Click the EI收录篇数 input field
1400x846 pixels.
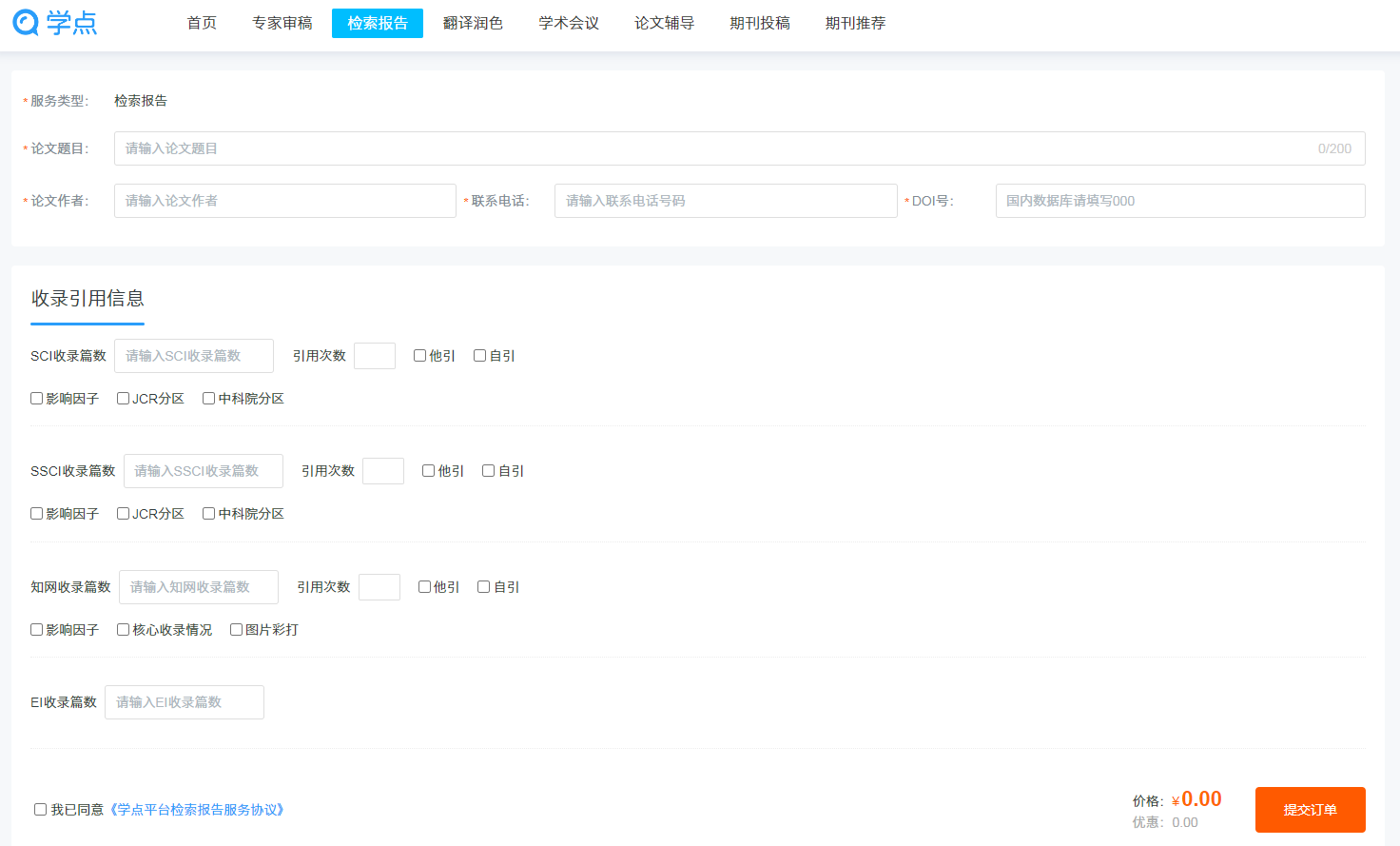tap(185, 702)
